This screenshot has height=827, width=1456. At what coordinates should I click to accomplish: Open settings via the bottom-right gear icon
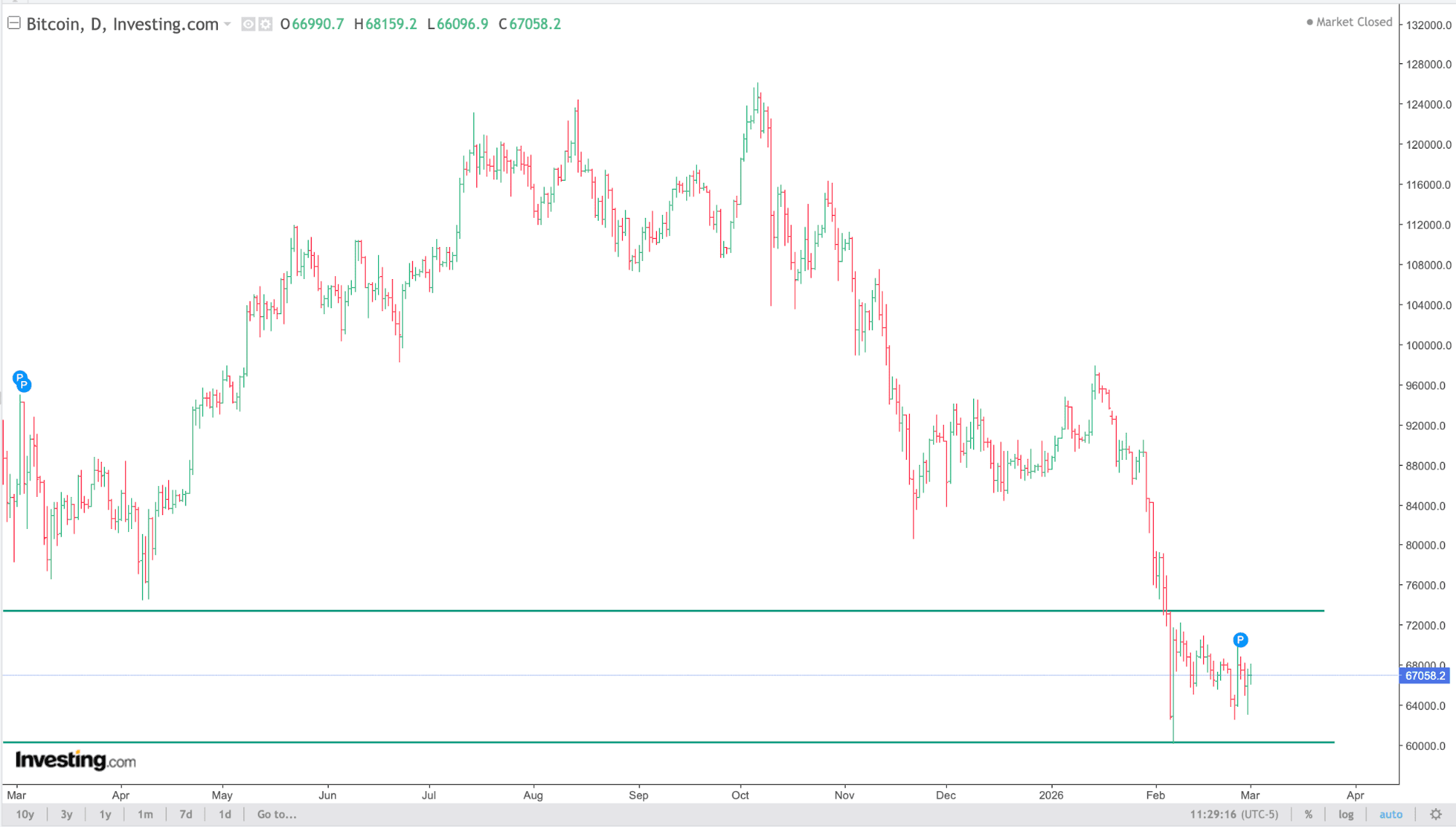coord(1436,814)
